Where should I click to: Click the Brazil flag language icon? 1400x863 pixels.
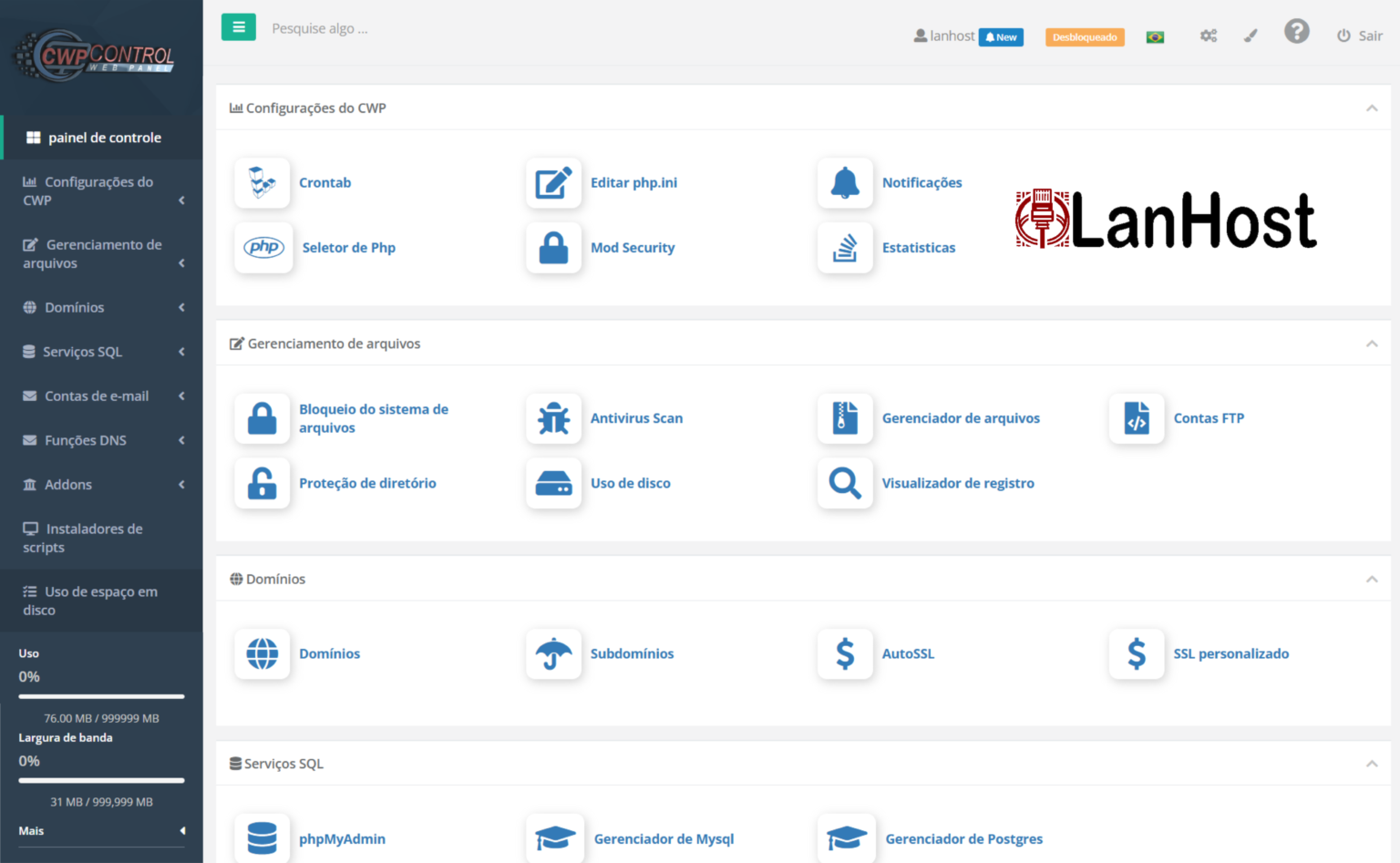click(1155, 36)
